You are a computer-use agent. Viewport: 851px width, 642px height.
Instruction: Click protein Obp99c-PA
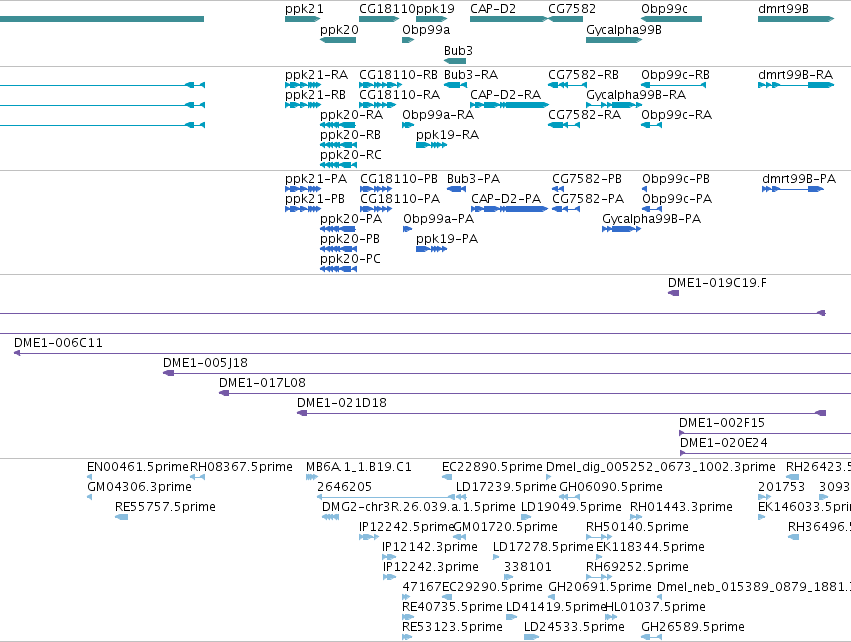[x=677, y=199]
